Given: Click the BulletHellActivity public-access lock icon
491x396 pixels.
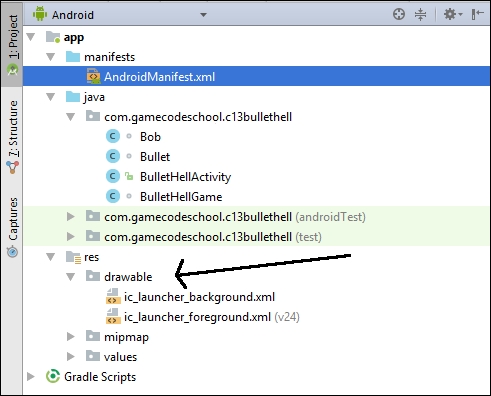Looking at the screenshot, I should coord(129,176).
